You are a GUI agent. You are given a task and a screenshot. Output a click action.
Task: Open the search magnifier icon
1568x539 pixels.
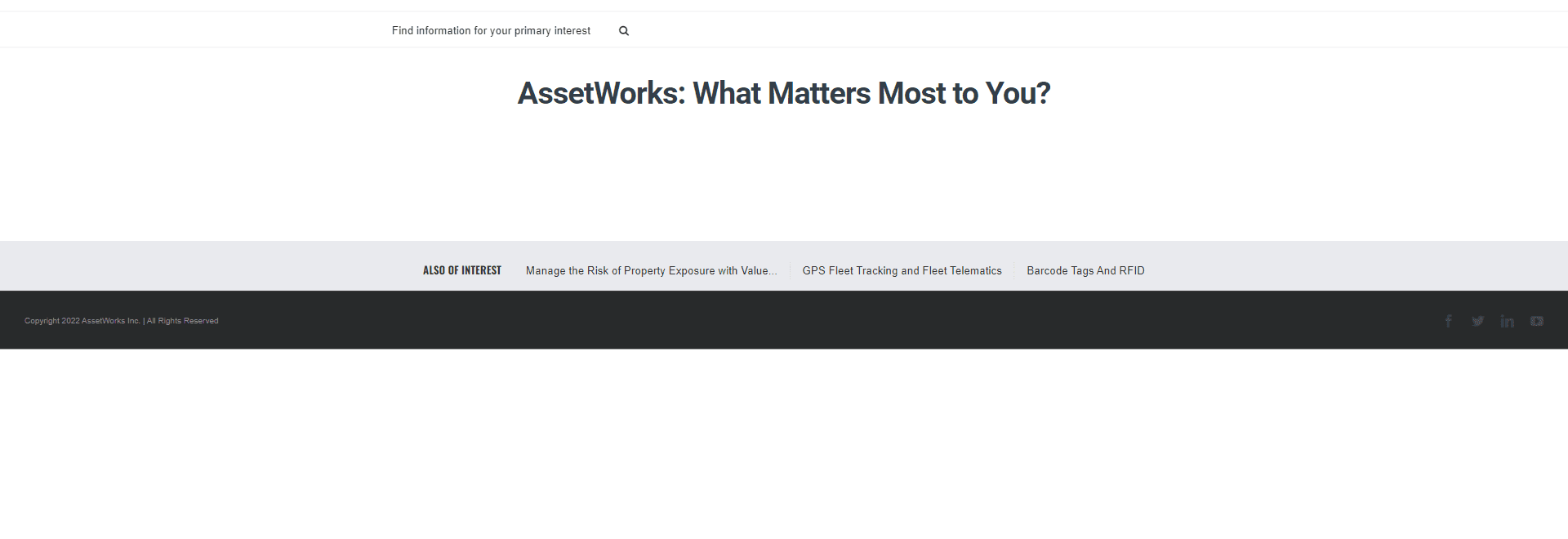pyautogui.click(x=624, y=31)
